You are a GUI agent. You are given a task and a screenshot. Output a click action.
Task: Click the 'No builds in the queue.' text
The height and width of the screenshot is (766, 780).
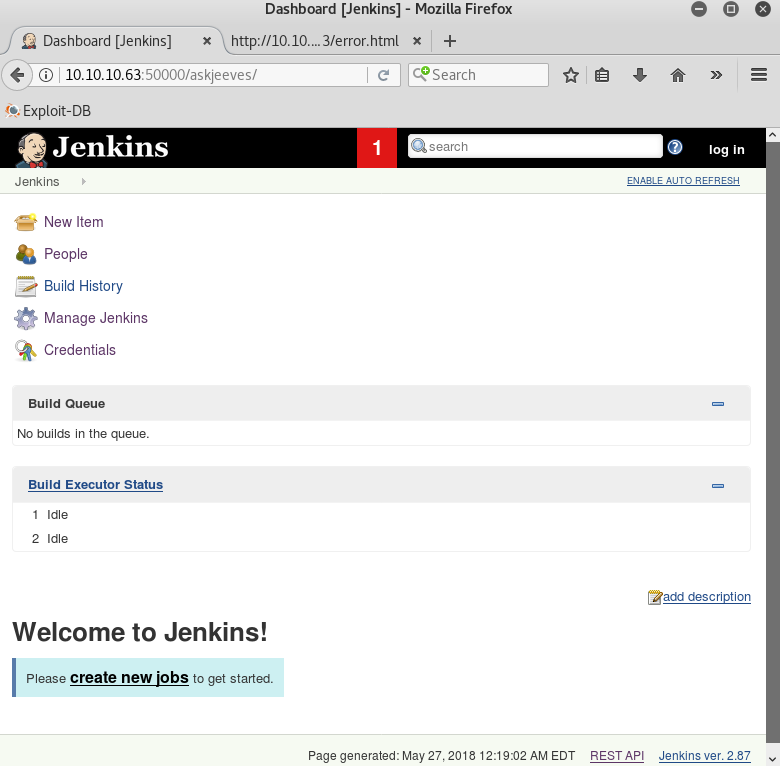83,434
